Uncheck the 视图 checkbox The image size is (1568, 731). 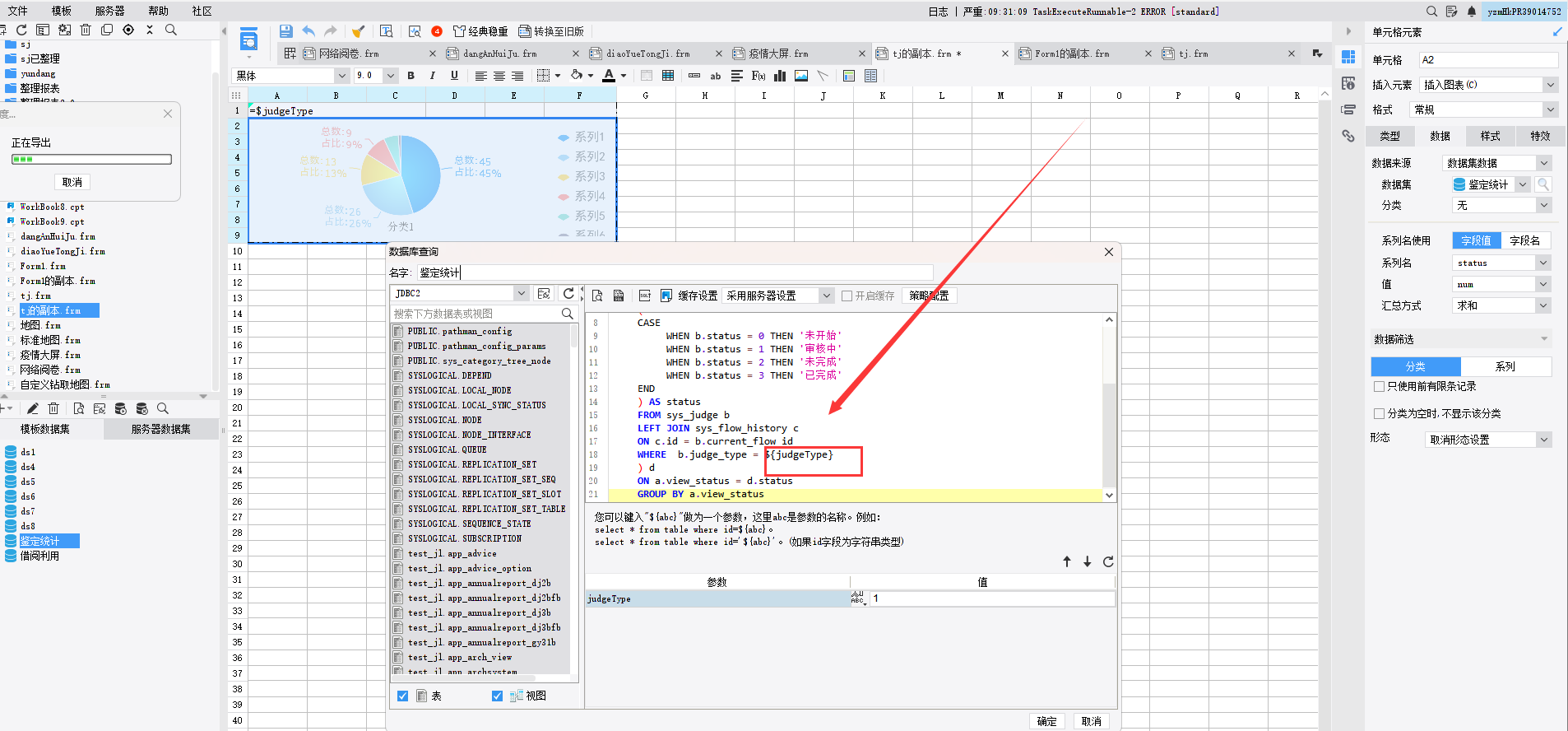point(497,696)
